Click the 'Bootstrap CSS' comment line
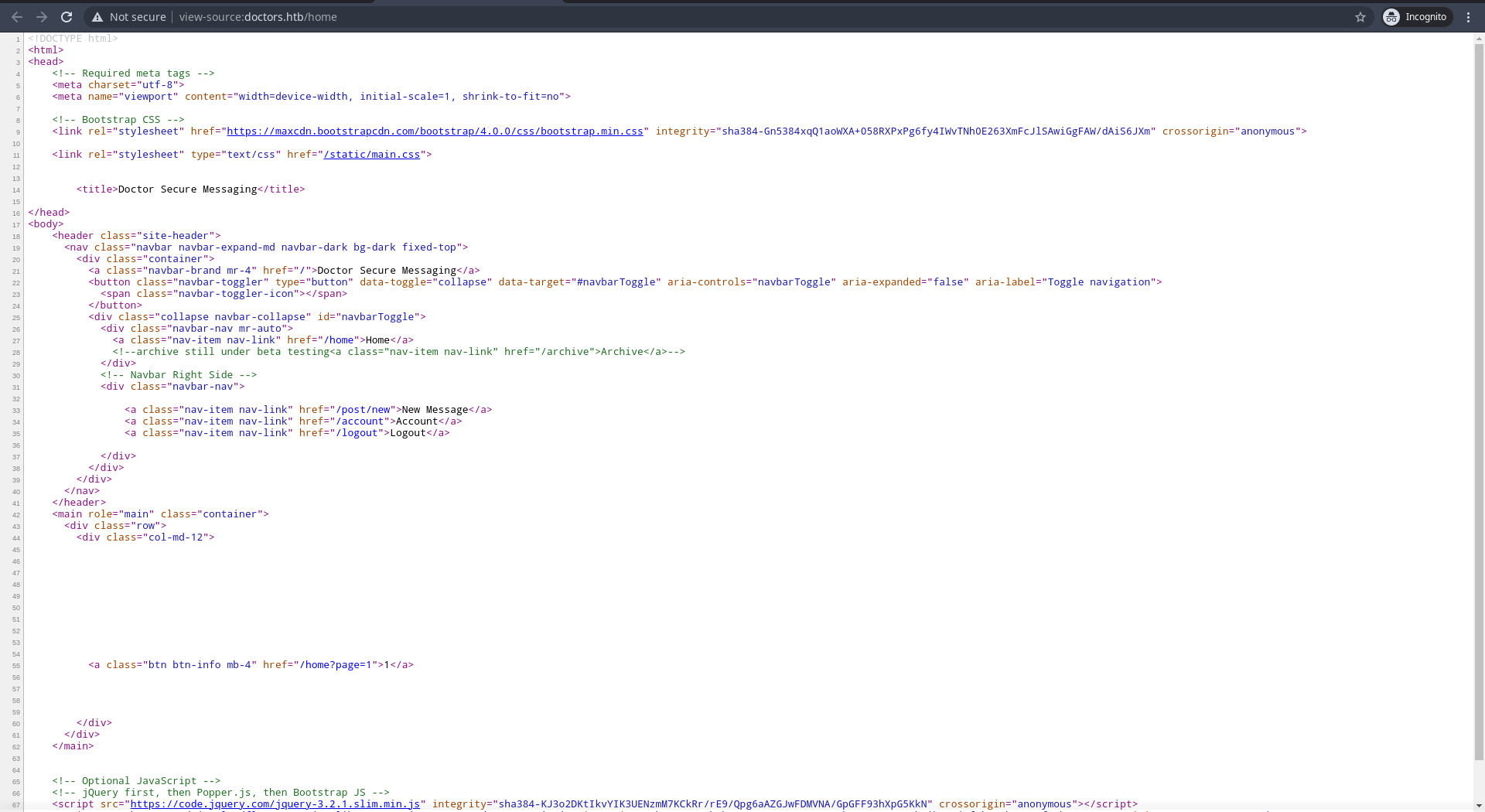Viewport: 1485px width, 812px height. (118, 120)
